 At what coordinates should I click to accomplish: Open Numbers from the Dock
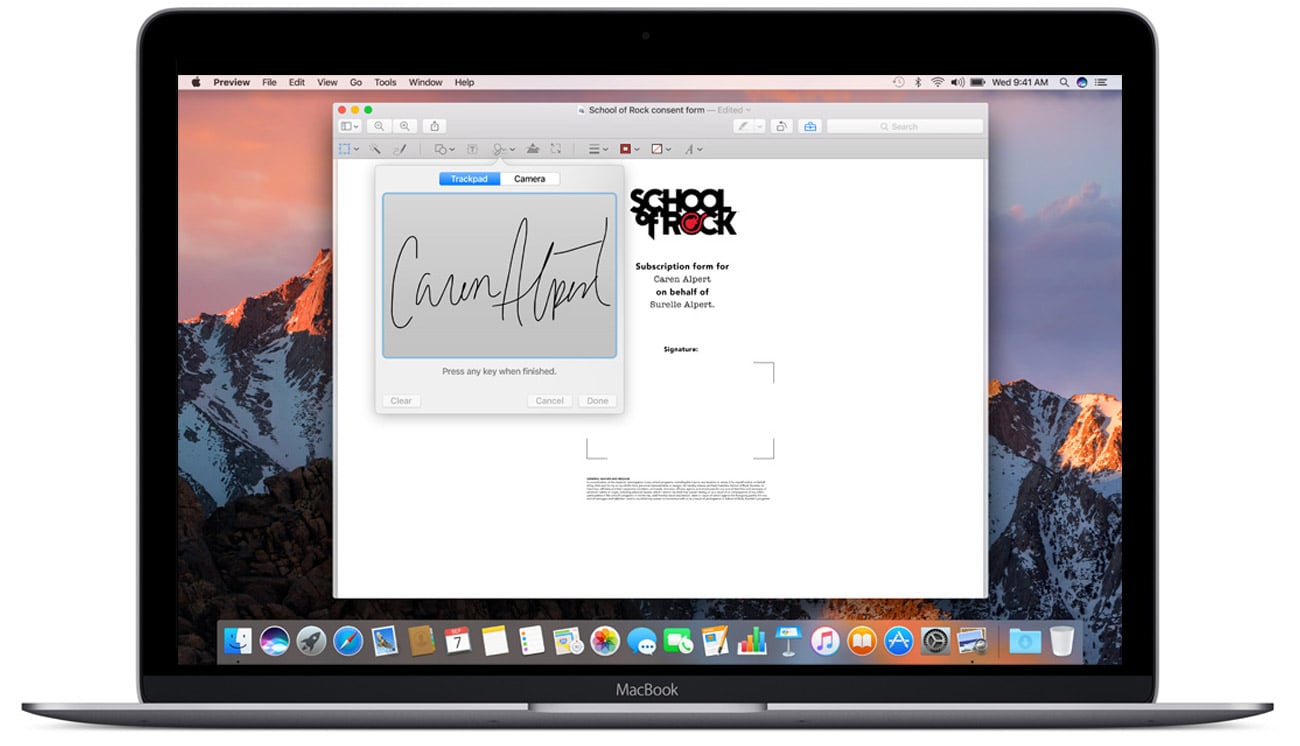[x=752, y=641]
